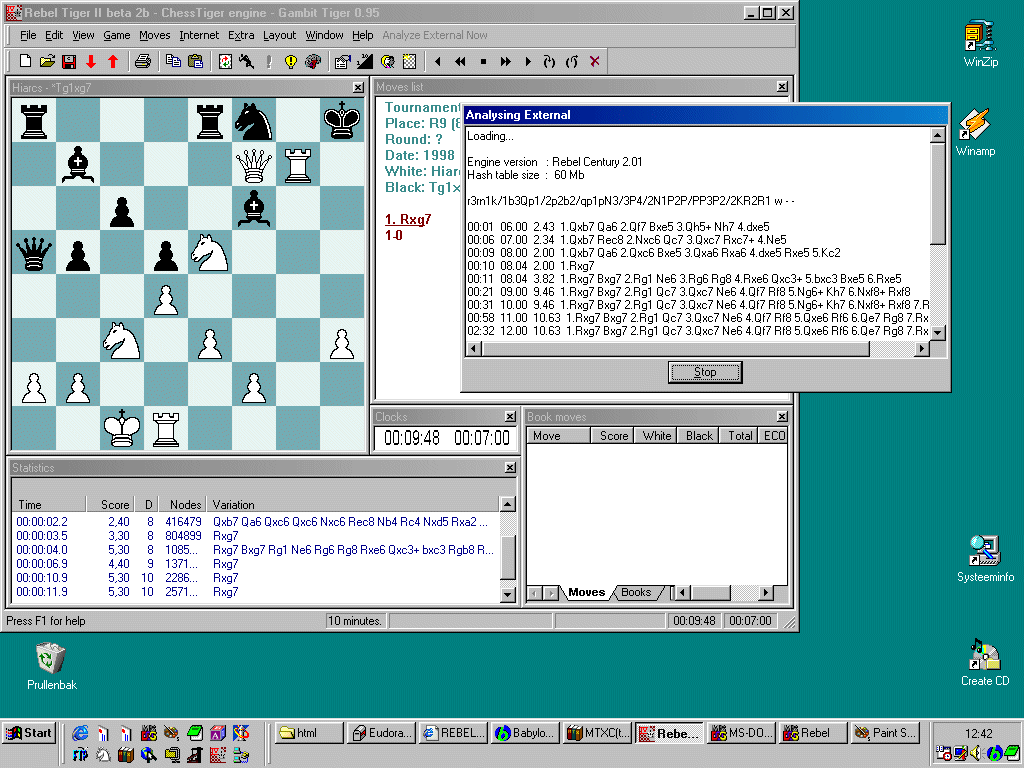1024x768 pixels.
Task: Click the Nodes column header in Statistics
Action: pos(185,504)
